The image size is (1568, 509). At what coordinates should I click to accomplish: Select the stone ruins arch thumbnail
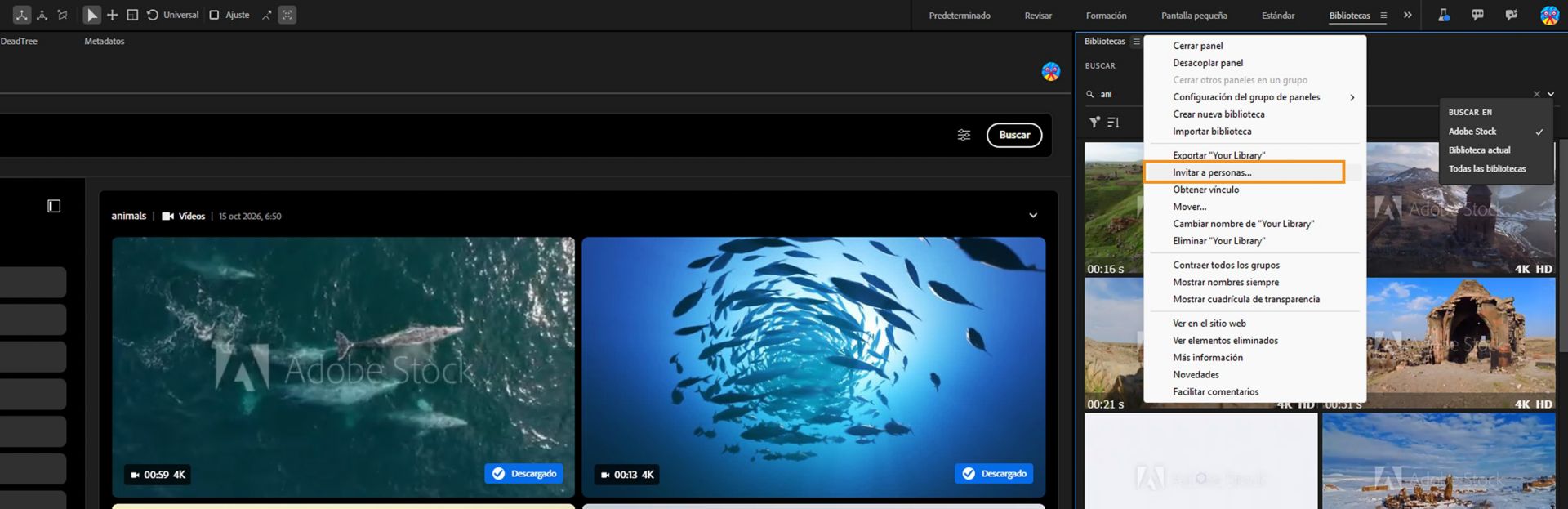(x=1461, y=343)
